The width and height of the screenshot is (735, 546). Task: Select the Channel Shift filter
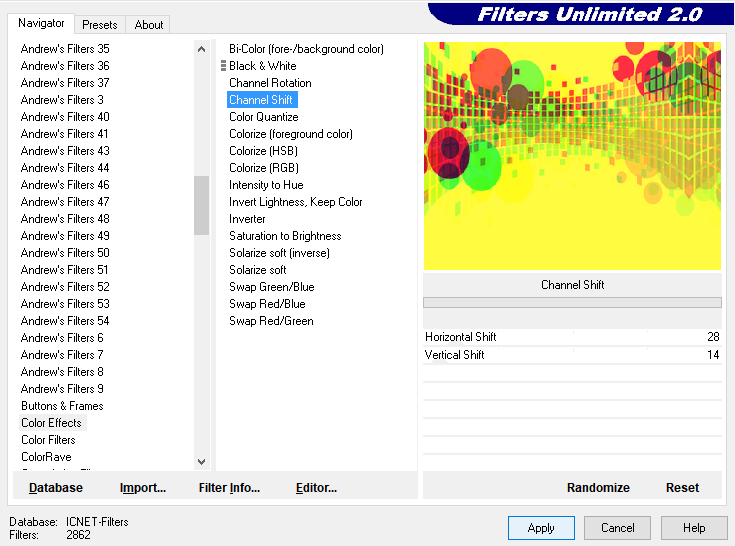pos(261,100)
